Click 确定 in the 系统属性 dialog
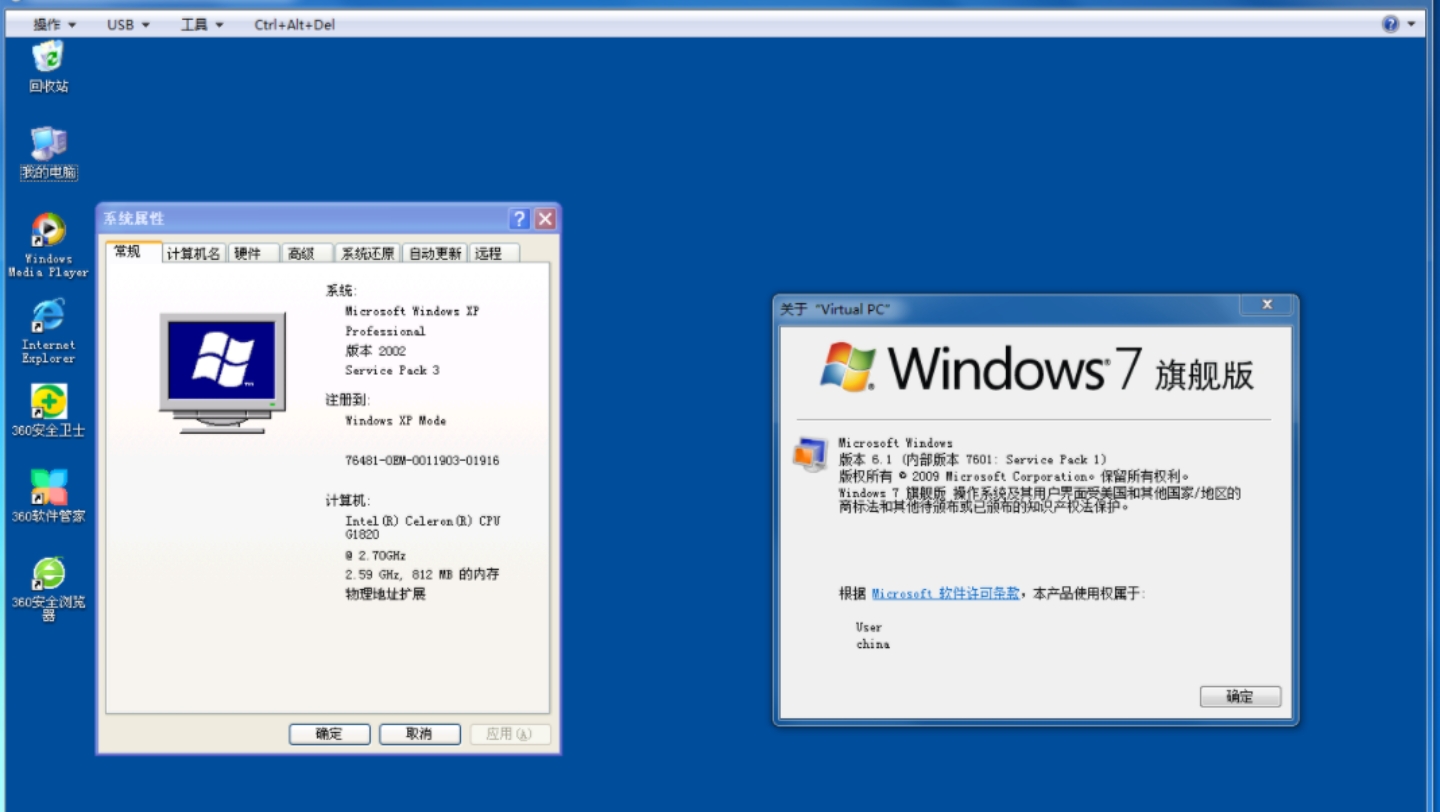This screenshot has width=1440, height=812. tap(329, 734)
